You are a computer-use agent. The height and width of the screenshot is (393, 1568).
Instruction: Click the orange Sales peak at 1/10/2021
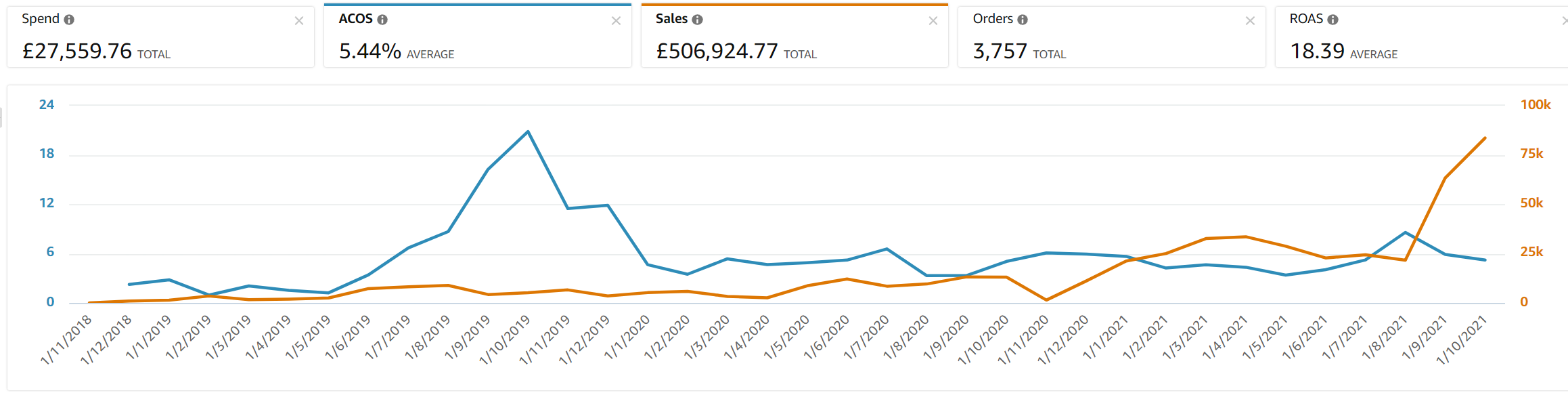pos(1485,138)
